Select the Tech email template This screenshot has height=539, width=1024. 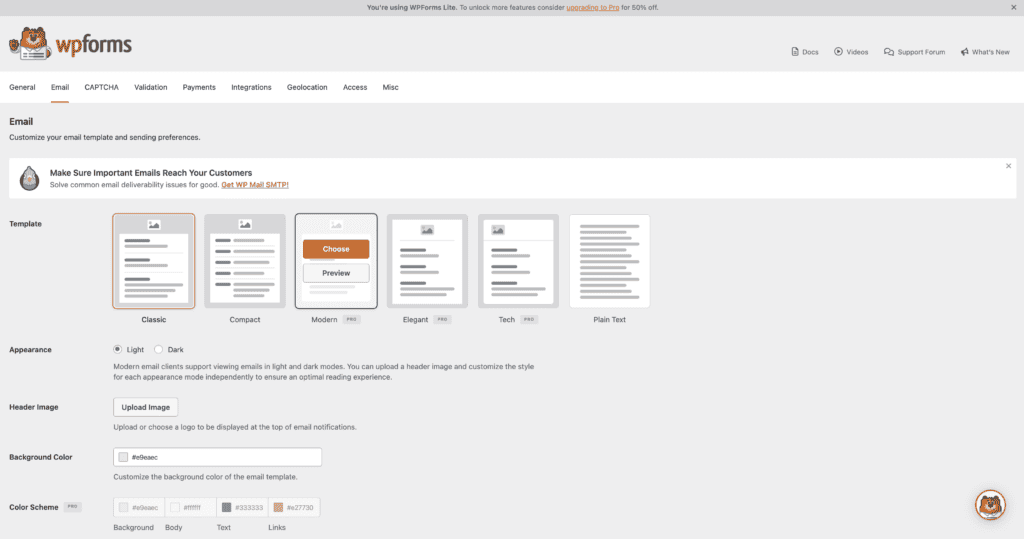pyautogui.click(x=519, y=261)
